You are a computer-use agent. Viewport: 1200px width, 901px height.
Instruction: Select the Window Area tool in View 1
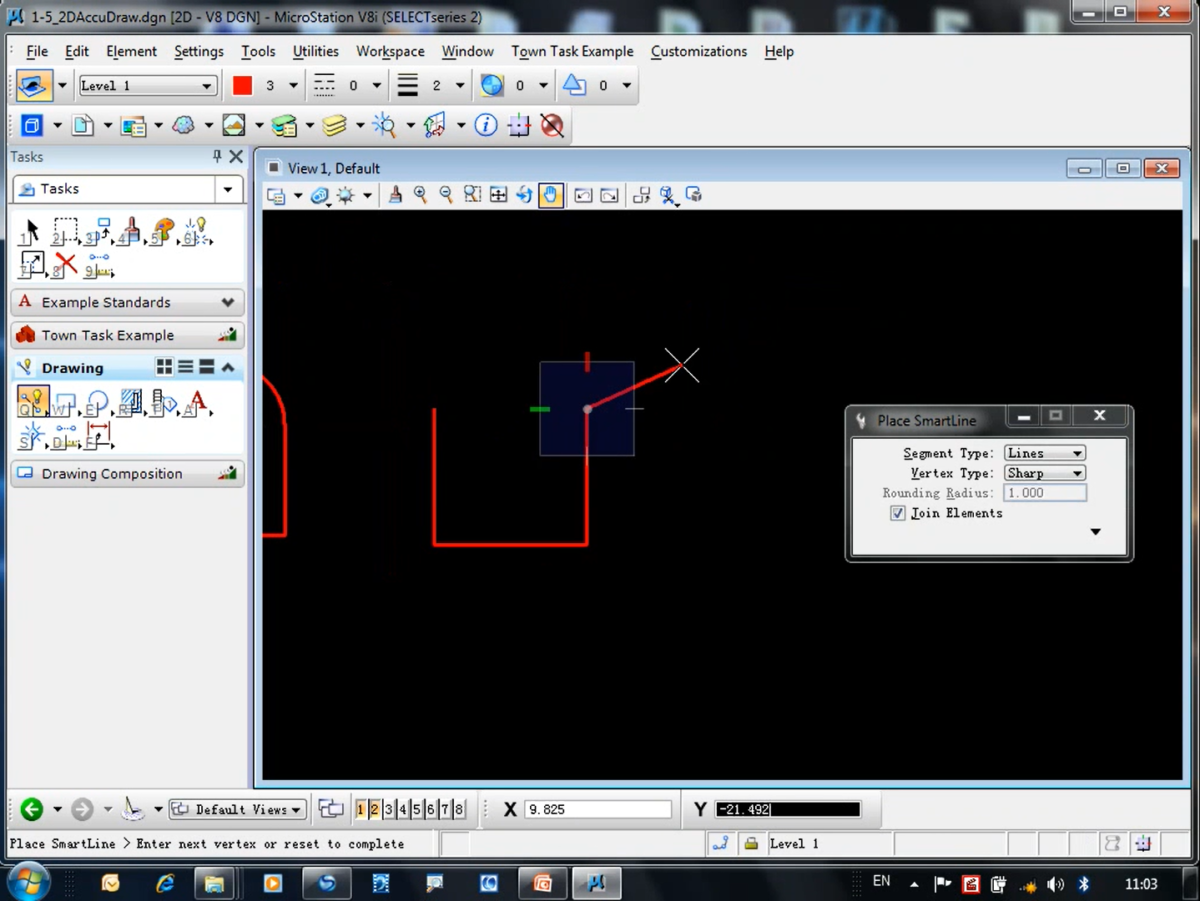pos(473,195)
